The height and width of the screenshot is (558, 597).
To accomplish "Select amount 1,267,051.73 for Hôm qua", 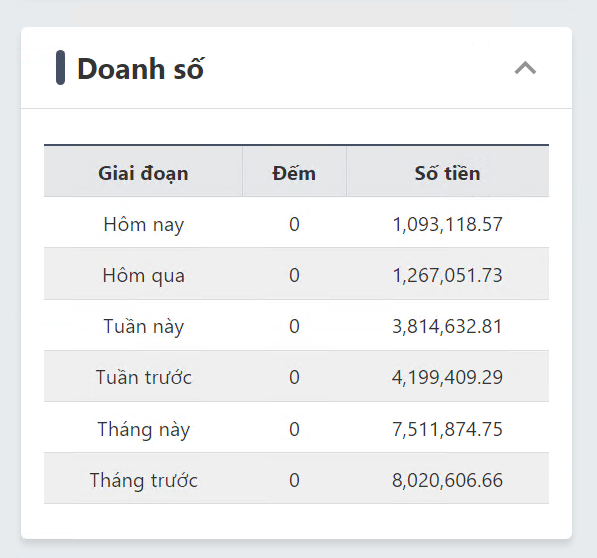I will (x=447, y=275).
